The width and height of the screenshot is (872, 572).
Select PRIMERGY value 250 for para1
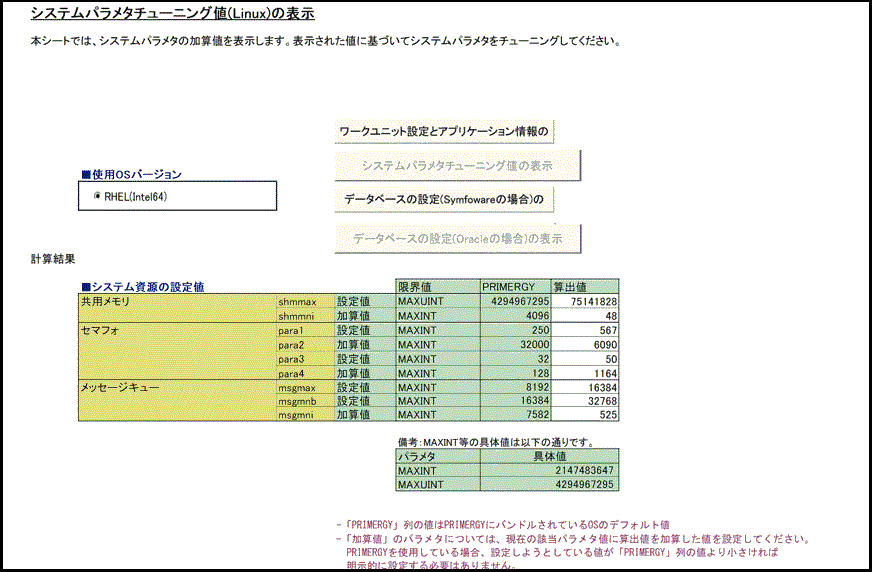(516, 330)
